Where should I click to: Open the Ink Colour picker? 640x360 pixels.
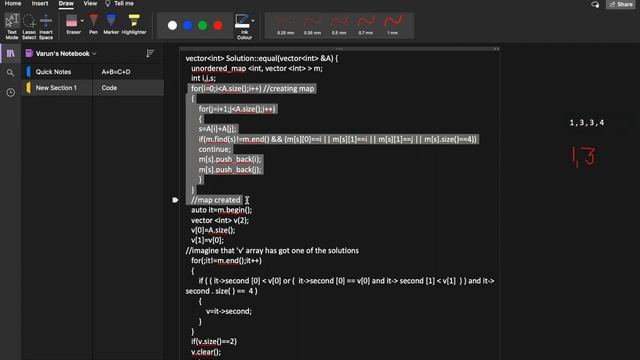coord(244,26)
